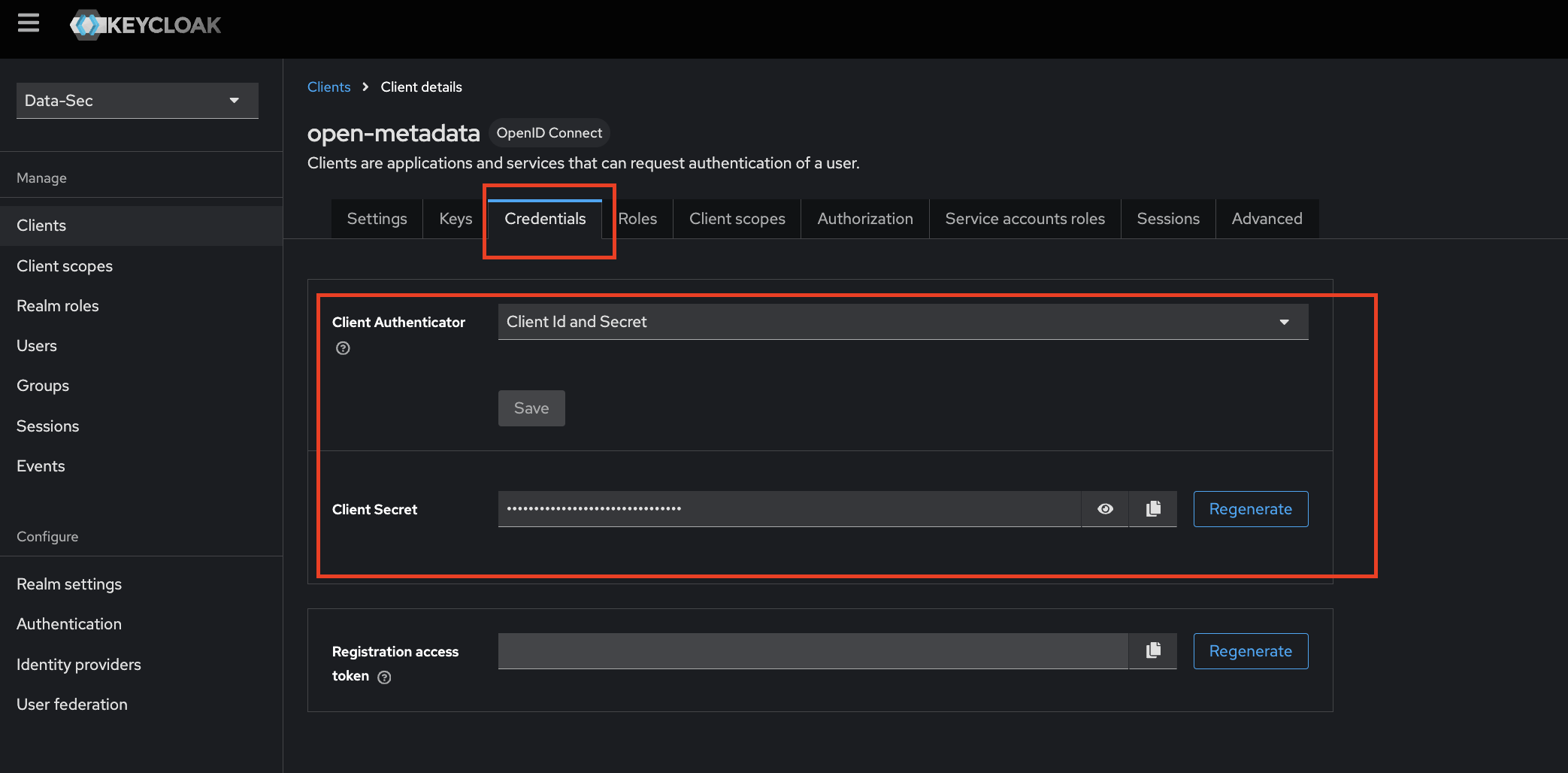
Task: Click inside the Client Secret field
Action: point(789,509)
